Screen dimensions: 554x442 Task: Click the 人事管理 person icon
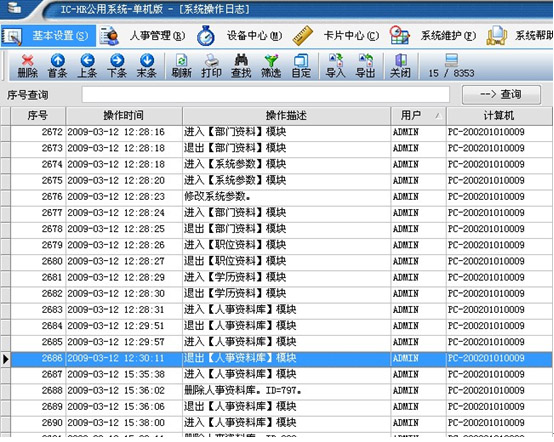tap(109, 36)
